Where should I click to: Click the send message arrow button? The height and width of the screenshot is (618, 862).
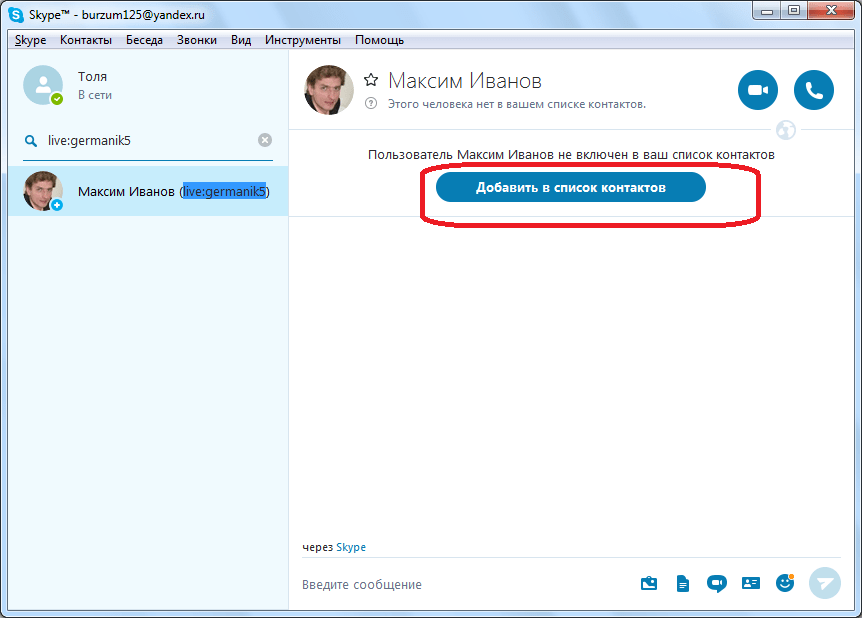(825, 583)
